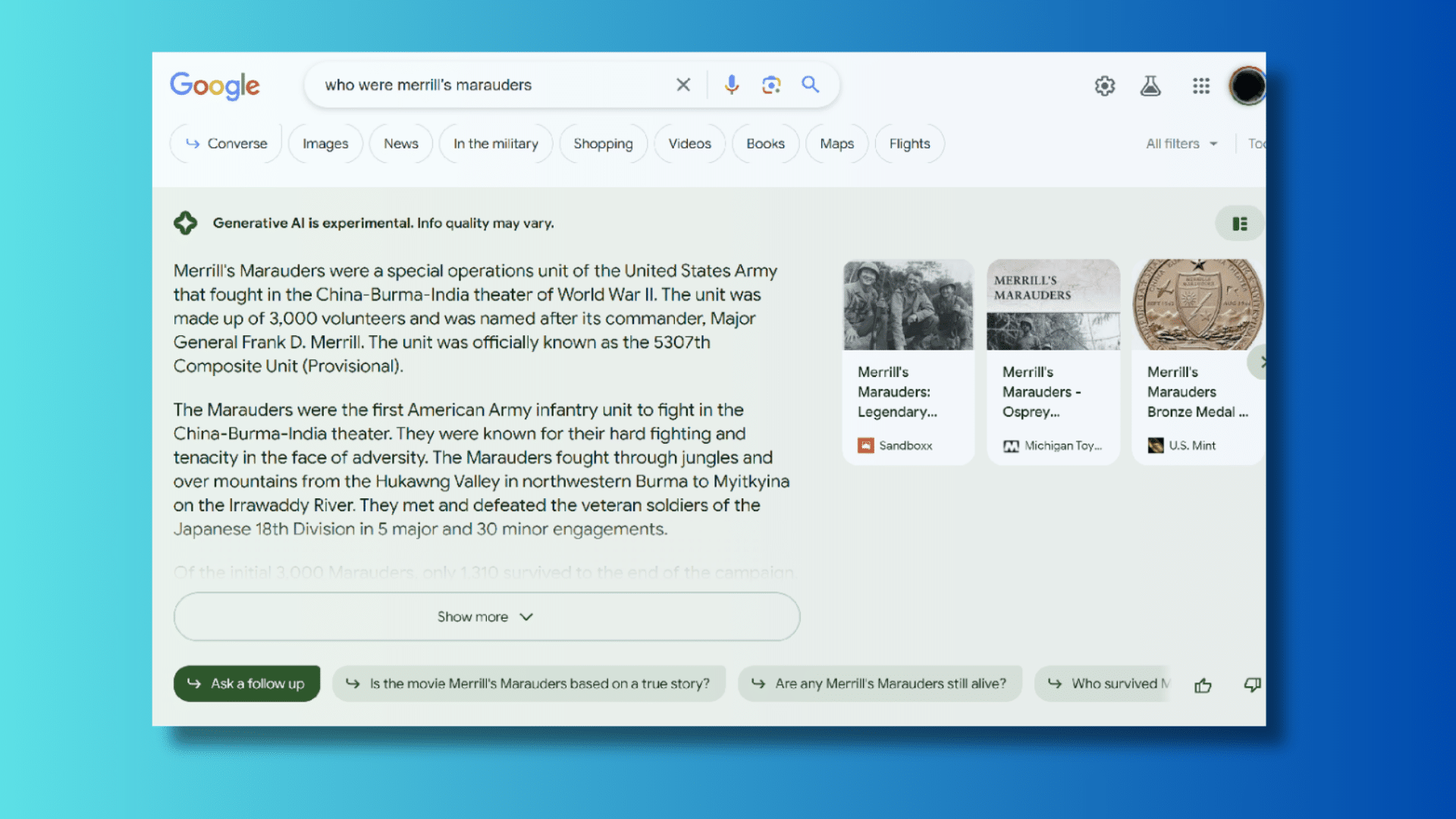This screenshot has width=1456, height=819.
Task: Open Search Labs flask icon
Action: 1150,86
